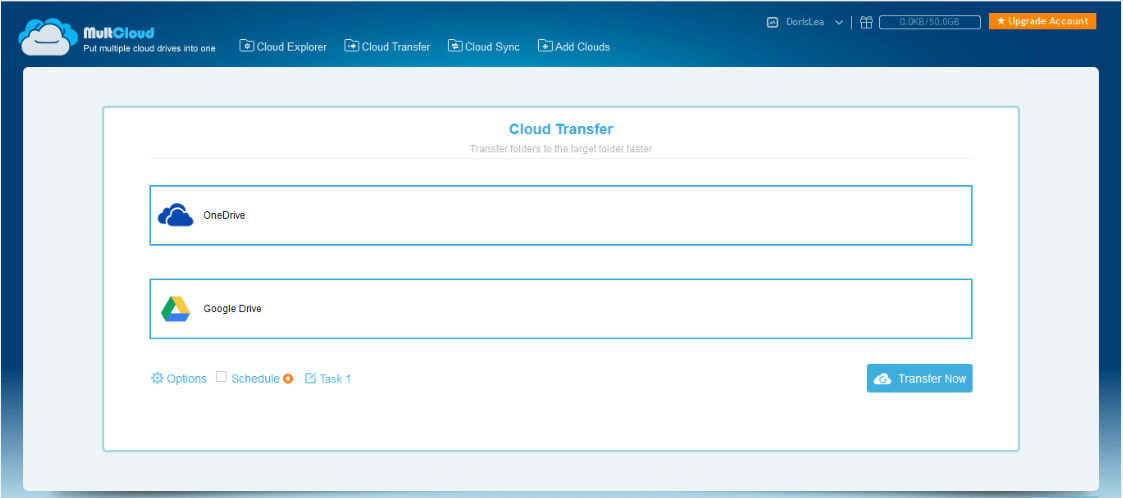Click the Google Drive label text
Image resolution: width=1123 pixels, height=498 pixels.
(233, 309)
